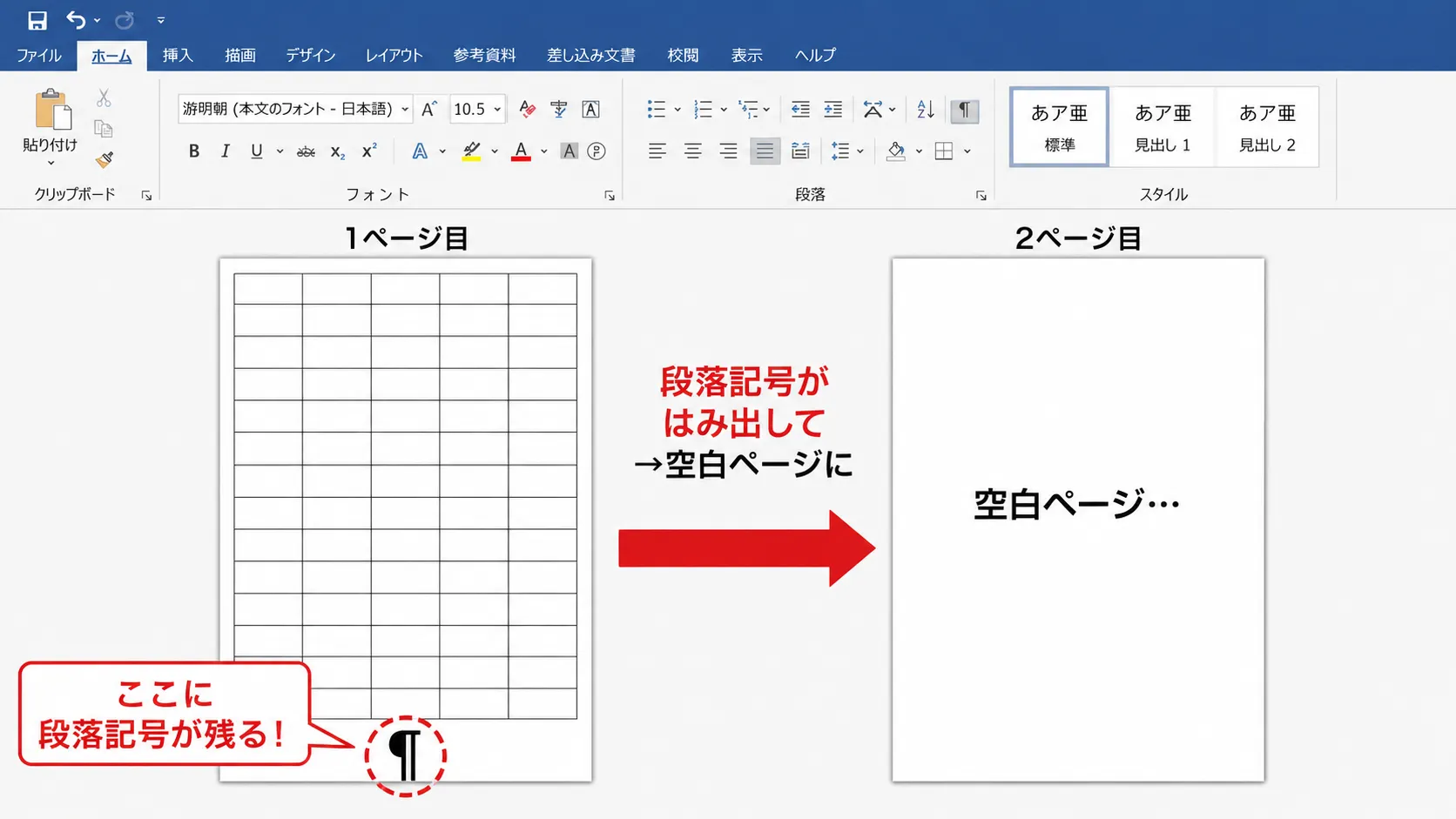Viewport: 1456px width, 819px height.
Task: Align text left
Action: (657, 151)
